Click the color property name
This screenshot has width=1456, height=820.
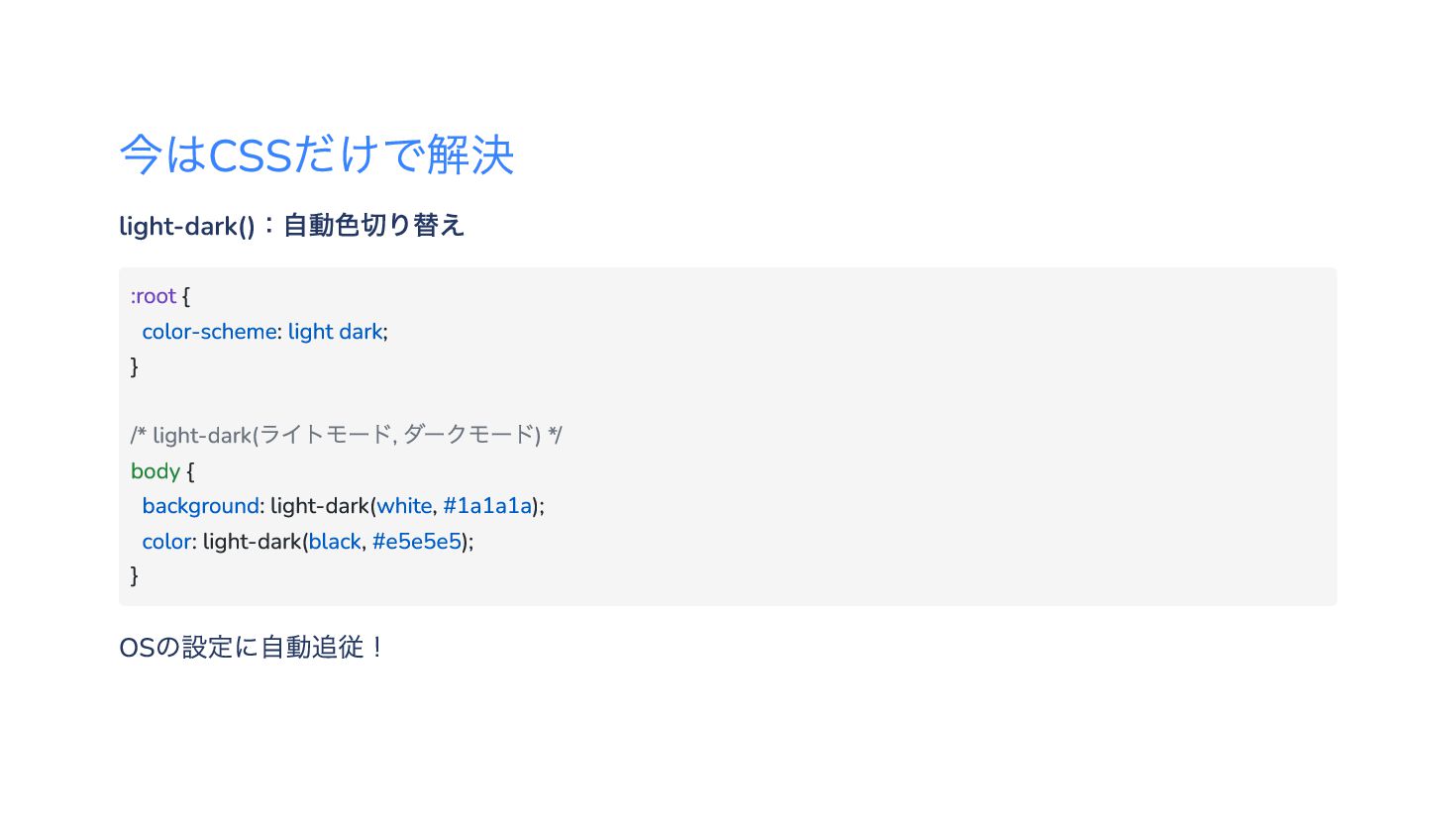(x=166, y=542)
